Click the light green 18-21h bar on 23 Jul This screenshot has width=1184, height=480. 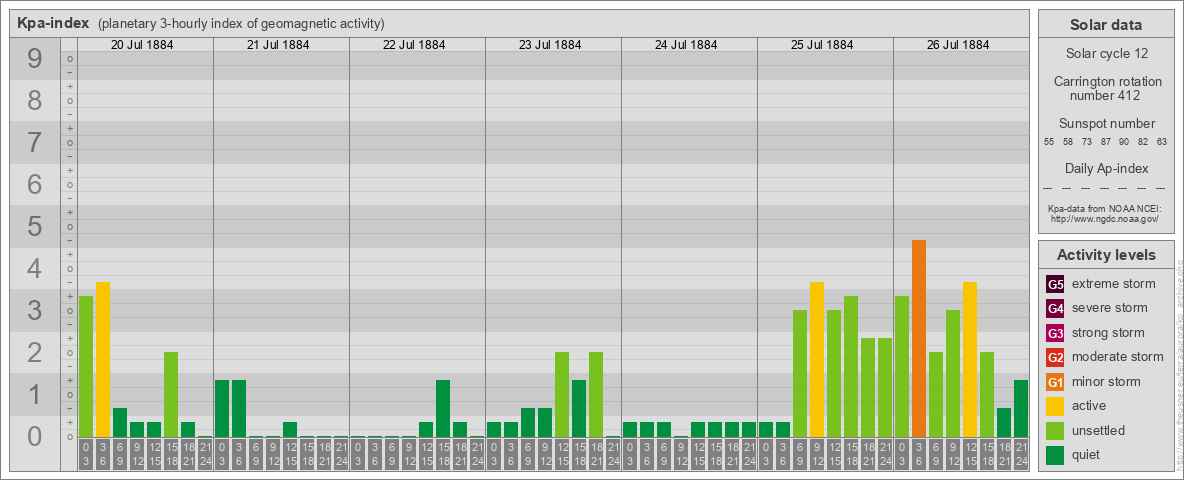596,395
